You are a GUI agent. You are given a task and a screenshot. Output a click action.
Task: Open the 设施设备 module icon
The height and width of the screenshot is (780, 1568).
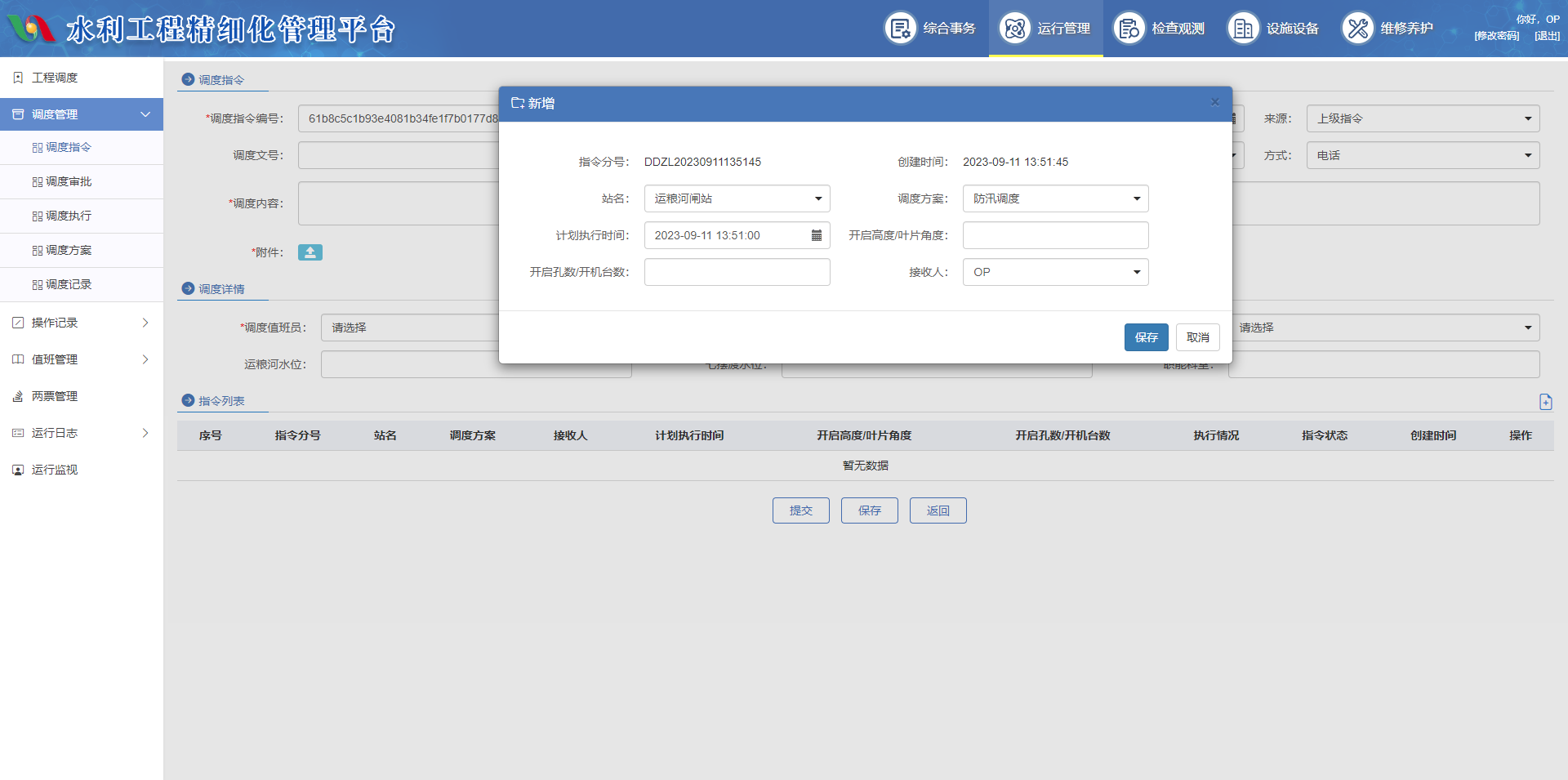[1243, 29]
